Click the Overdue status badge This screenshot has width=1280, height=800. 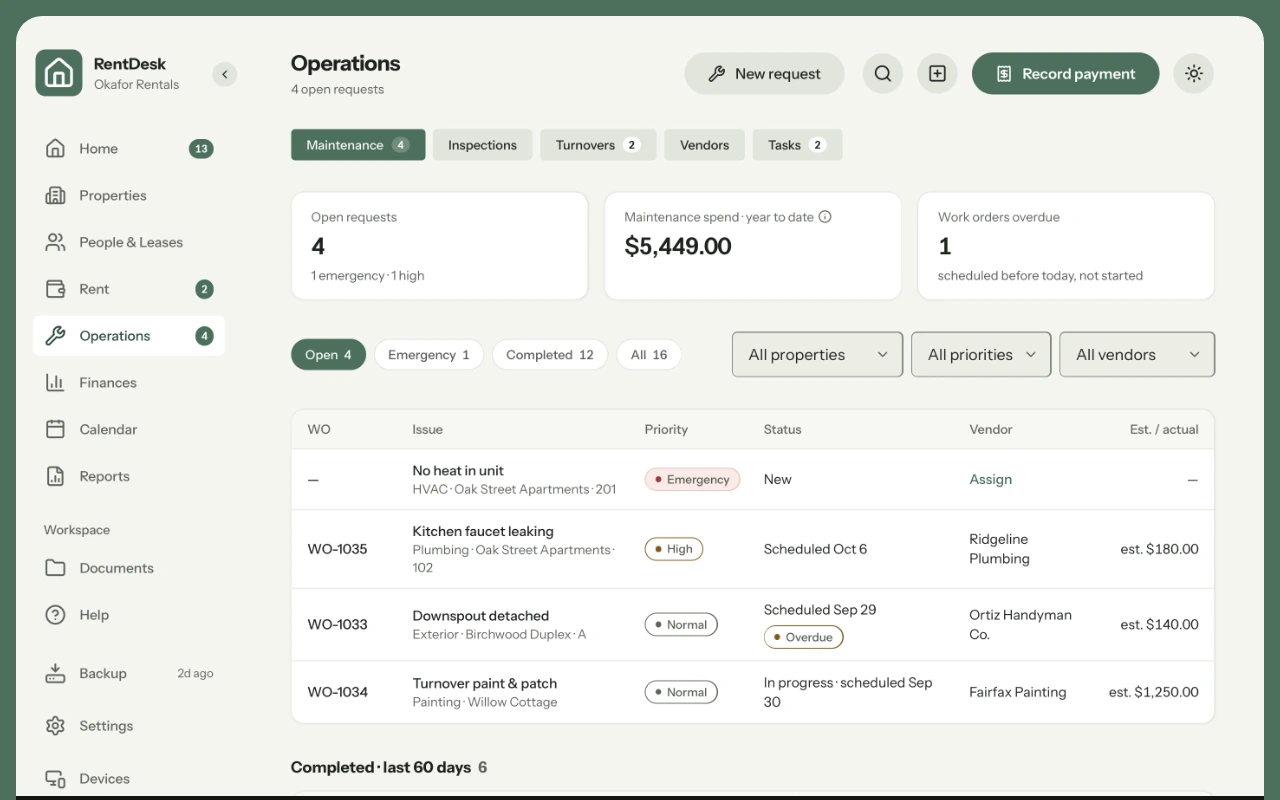803,637
